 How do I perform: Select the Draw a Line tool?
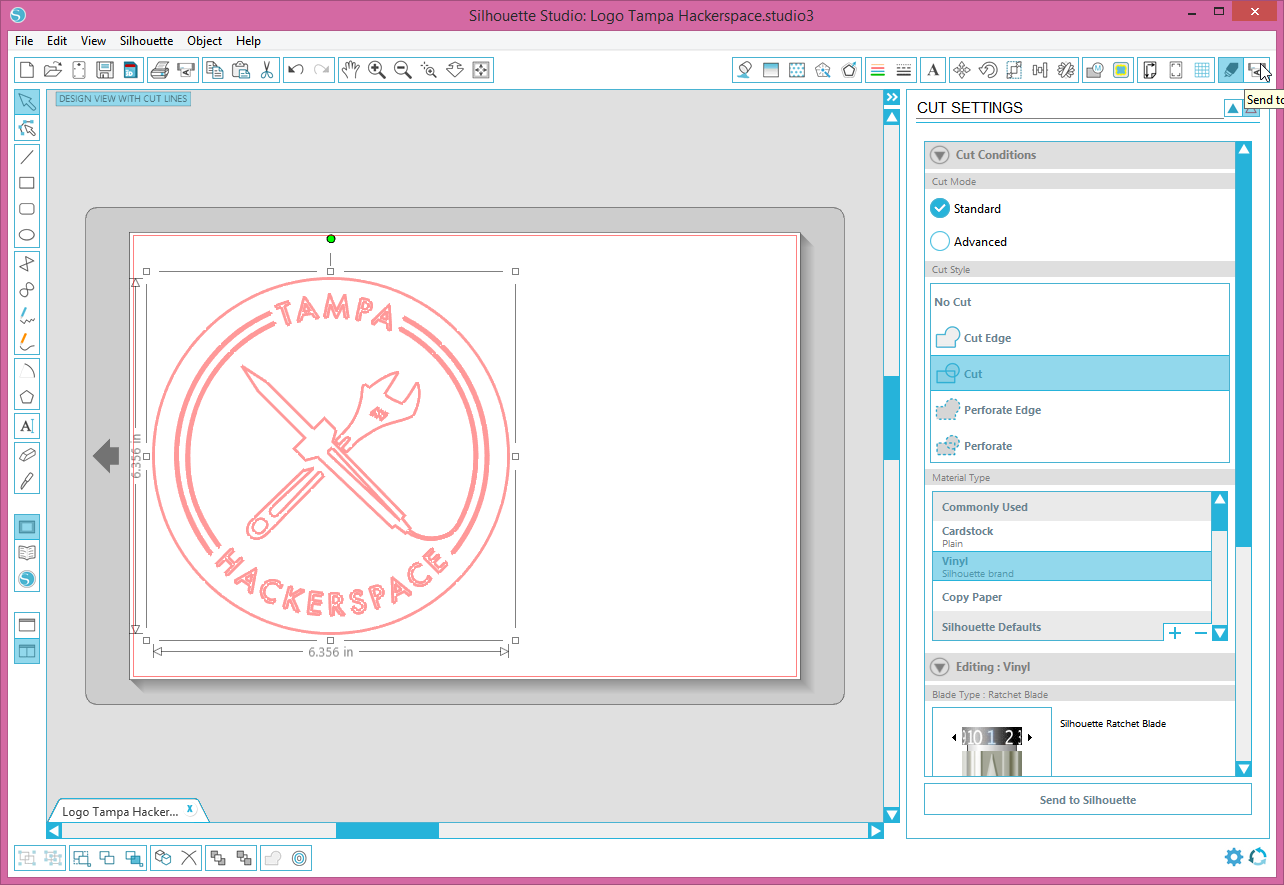(27, 156)
